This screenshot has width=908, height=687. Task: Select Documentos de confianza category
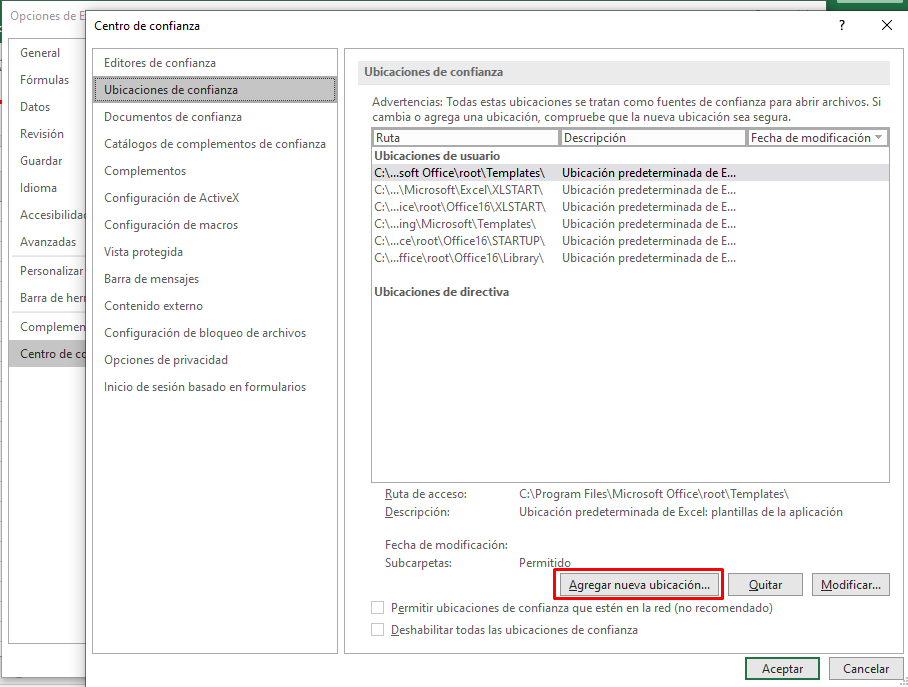click(173, 117)
